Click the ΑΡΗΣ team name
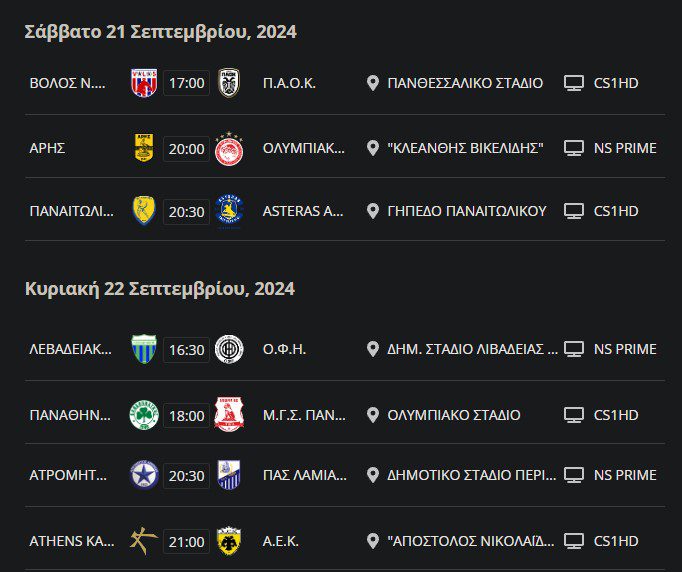Screen dimensions: 682x572 point(47,148)
